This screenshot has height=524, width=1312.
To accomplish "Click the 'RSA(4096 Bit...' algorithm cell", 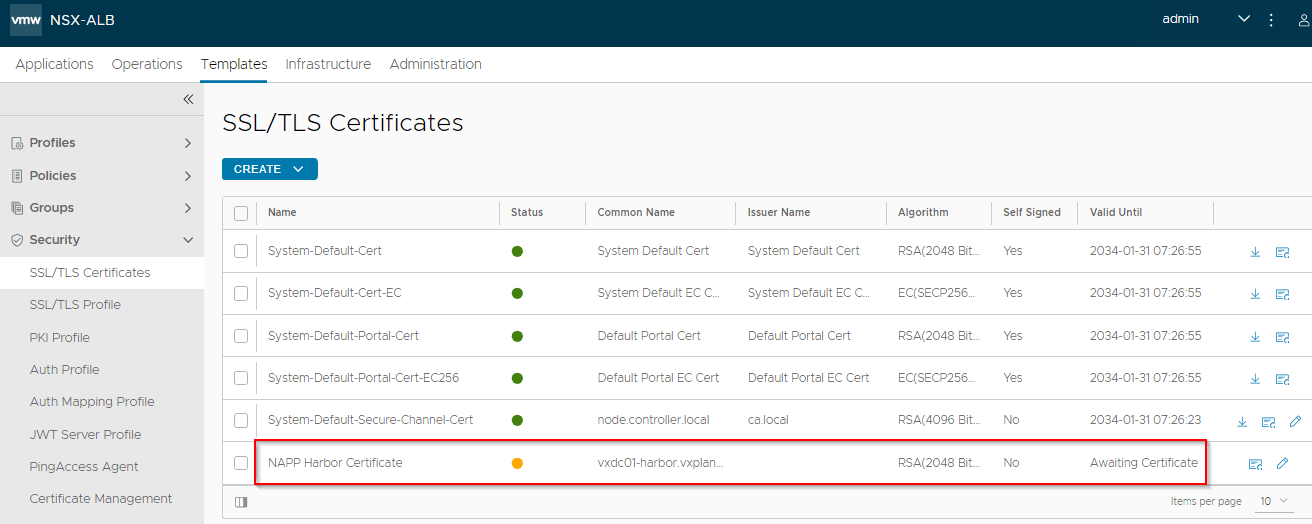I will coord(939,420).
